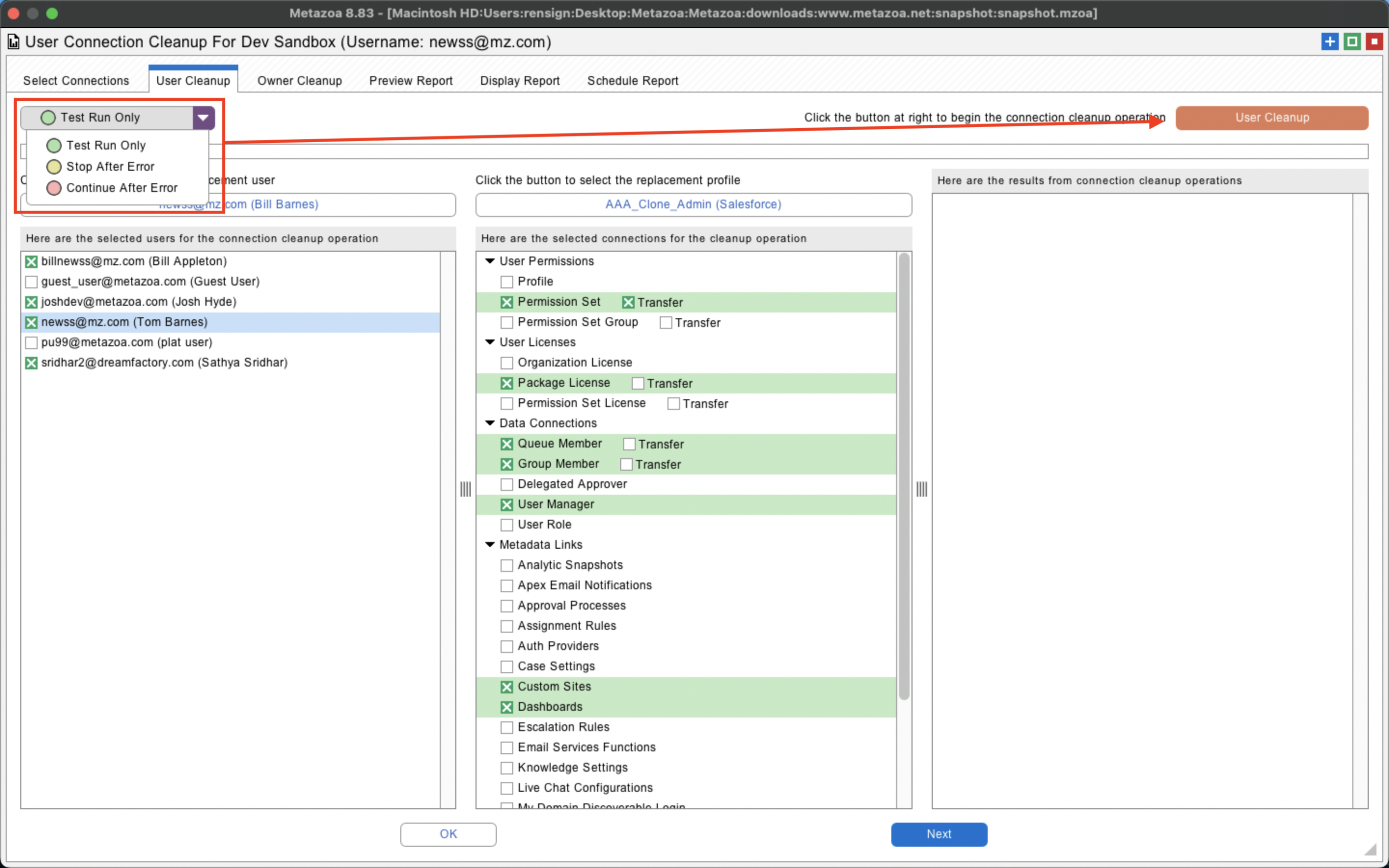
Task: Check the guest_user@metazoa.com checkbox
Action: [31, 282]
